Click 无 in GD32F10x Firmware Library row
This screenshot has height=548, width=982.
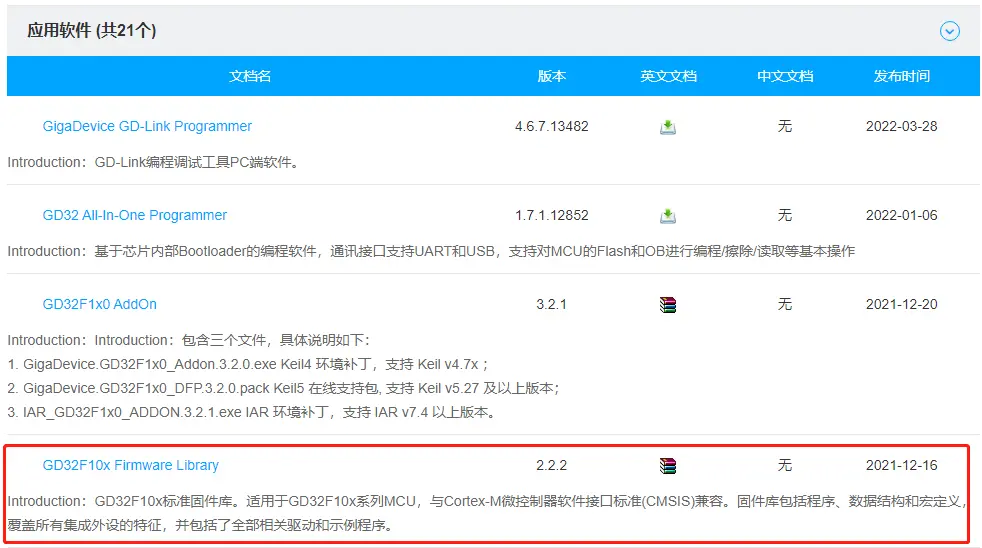tap(785, 465)
